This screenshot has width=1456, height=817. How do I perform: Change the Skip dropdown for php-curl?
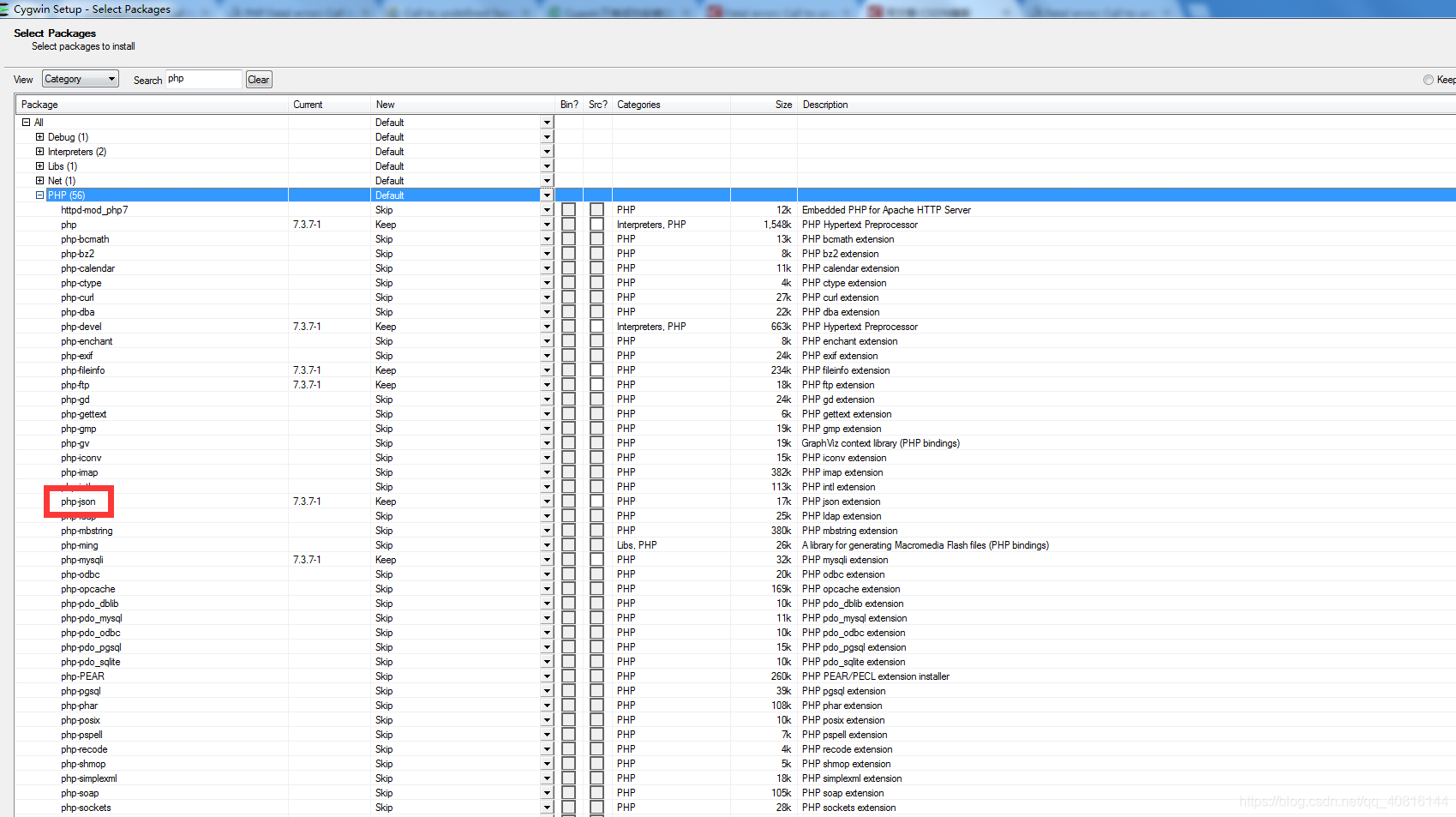coord(547,297)
